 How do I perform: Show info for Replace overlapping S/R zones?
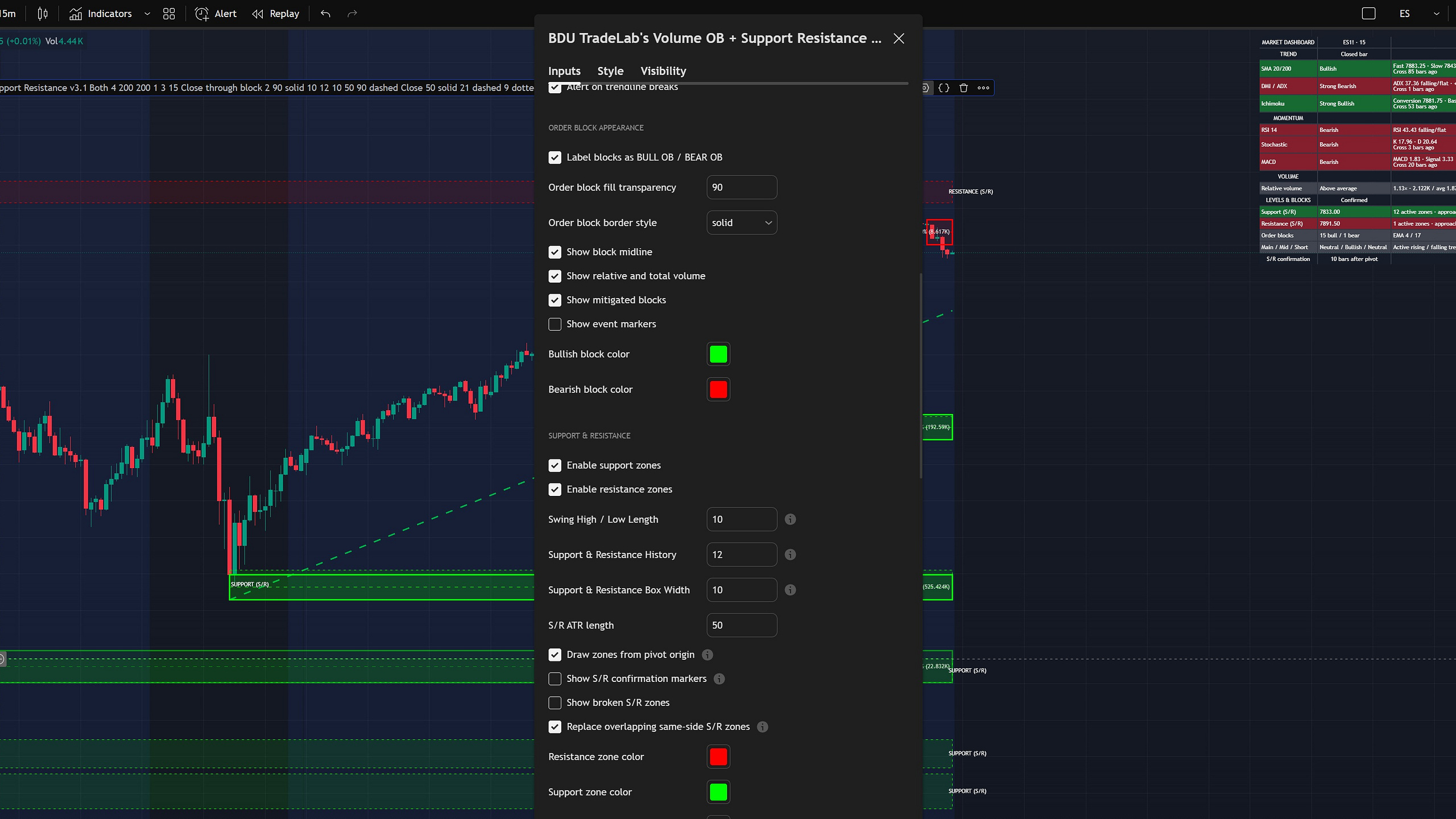click(x=762, y=727)
